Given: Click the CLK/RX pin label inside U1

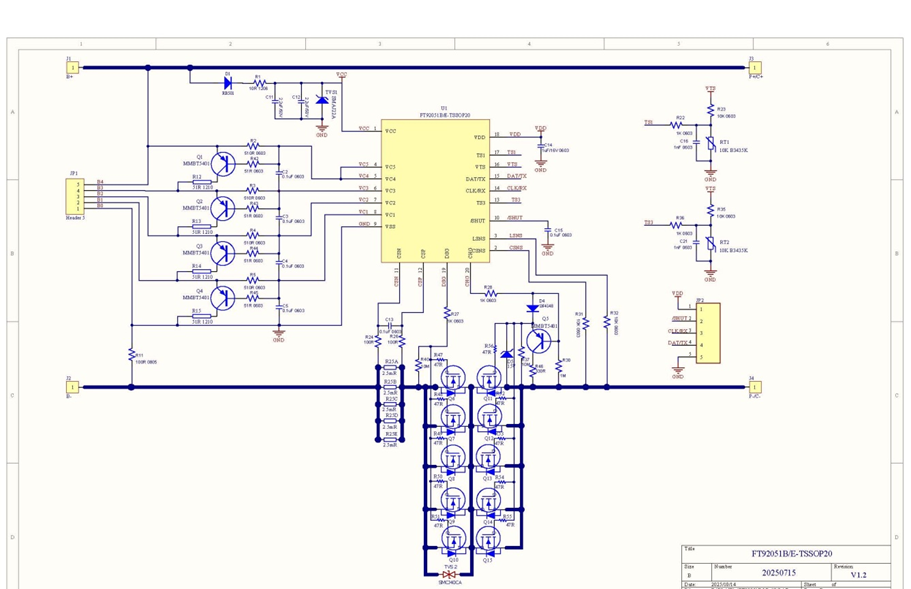Looking at the screenshot, I should click(475, 191).
